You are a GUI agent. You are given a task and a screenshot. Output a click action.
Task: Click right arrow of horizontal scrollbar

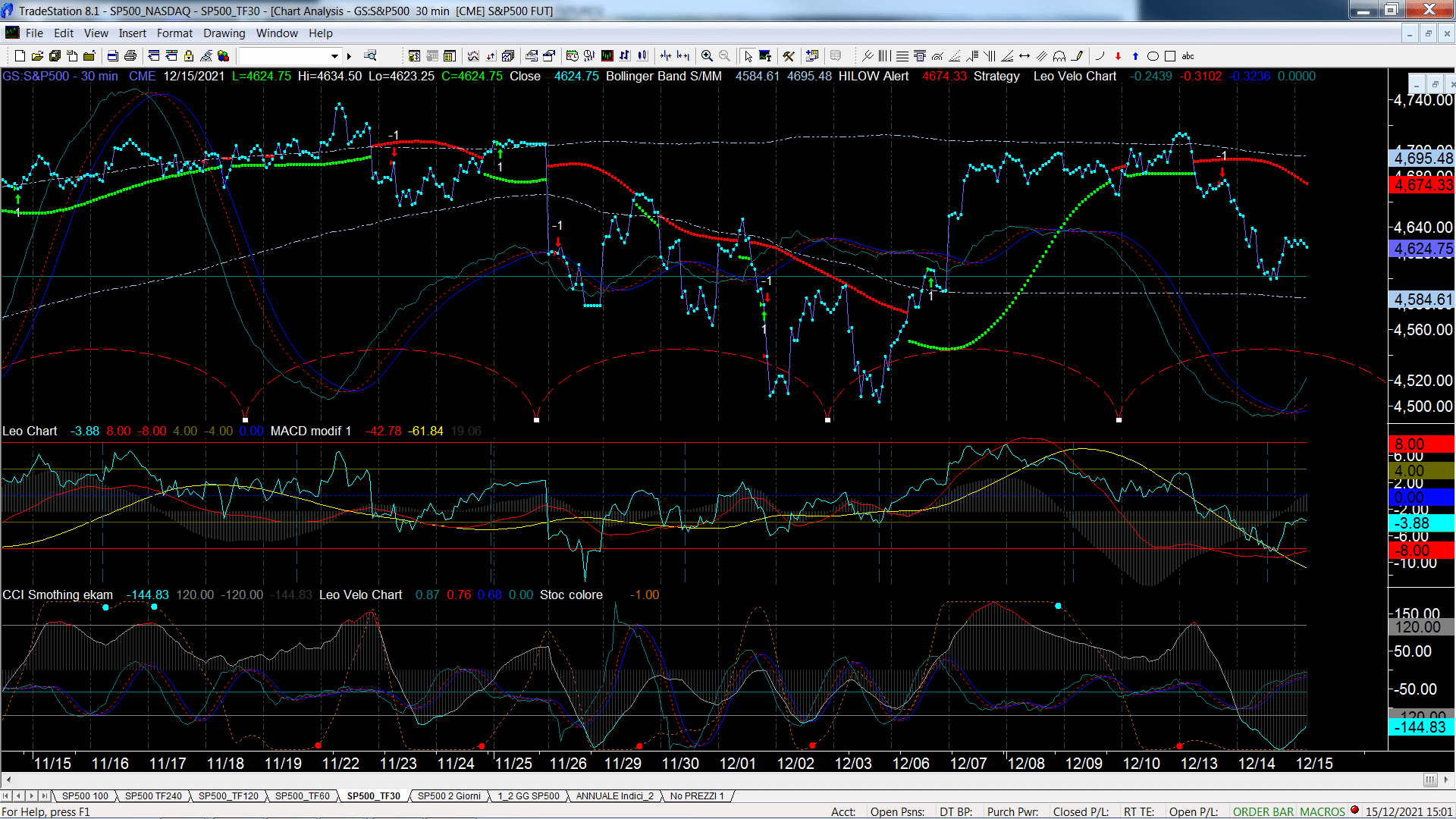pos(1447,780)
